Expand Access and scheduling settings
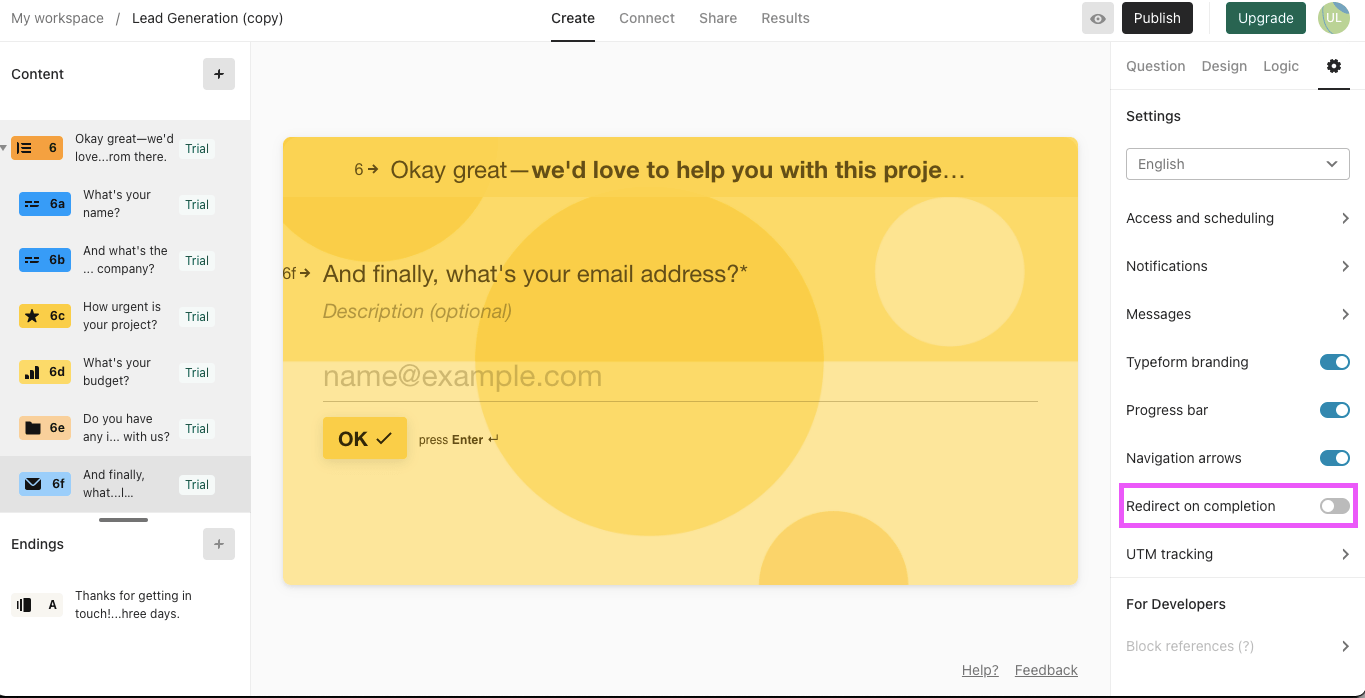 (1237, 218)
